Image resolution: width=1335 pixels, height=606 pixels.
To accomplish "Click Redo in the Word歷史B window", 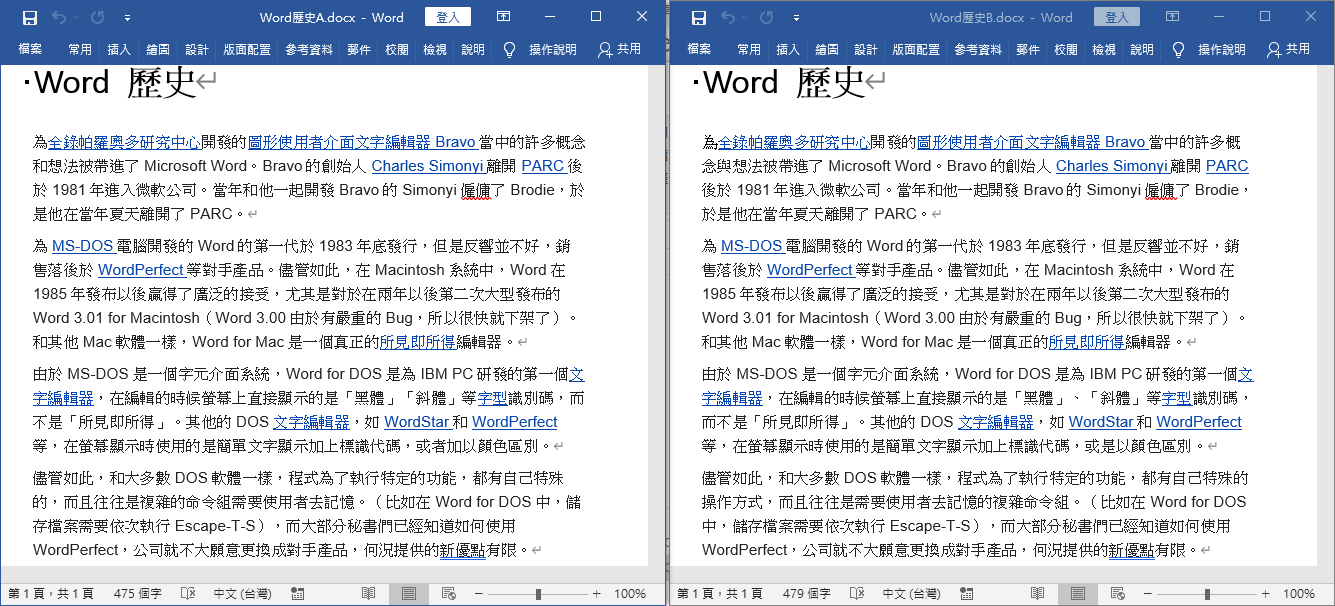I will click(766, 17).
